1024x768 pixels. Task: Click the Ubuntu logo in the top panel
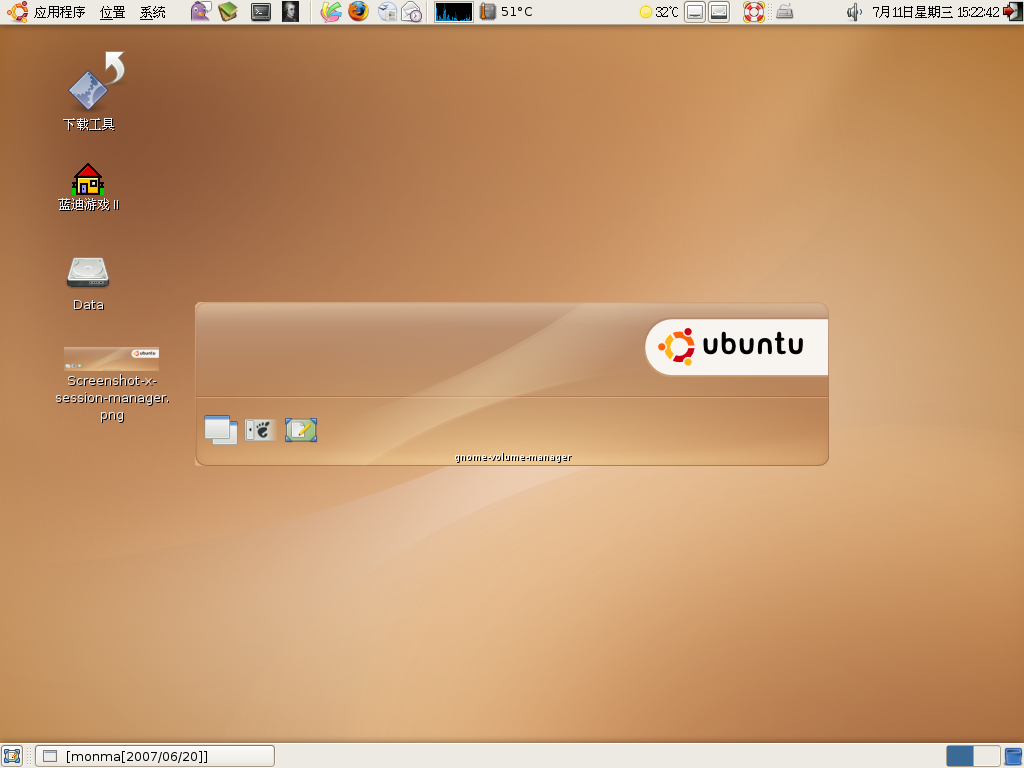[x=18, y=12]
